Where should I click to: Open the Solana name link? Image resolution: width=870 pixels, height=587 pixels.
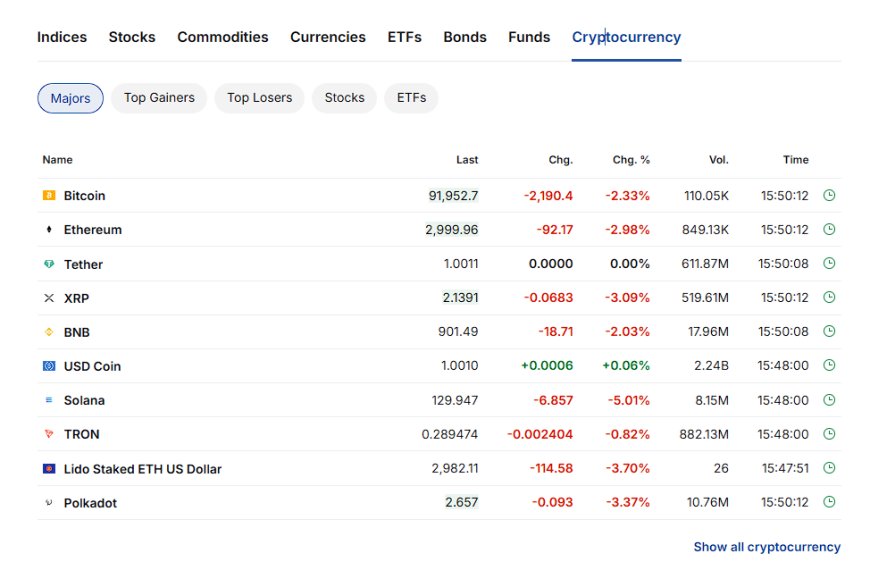pos(84,400)
